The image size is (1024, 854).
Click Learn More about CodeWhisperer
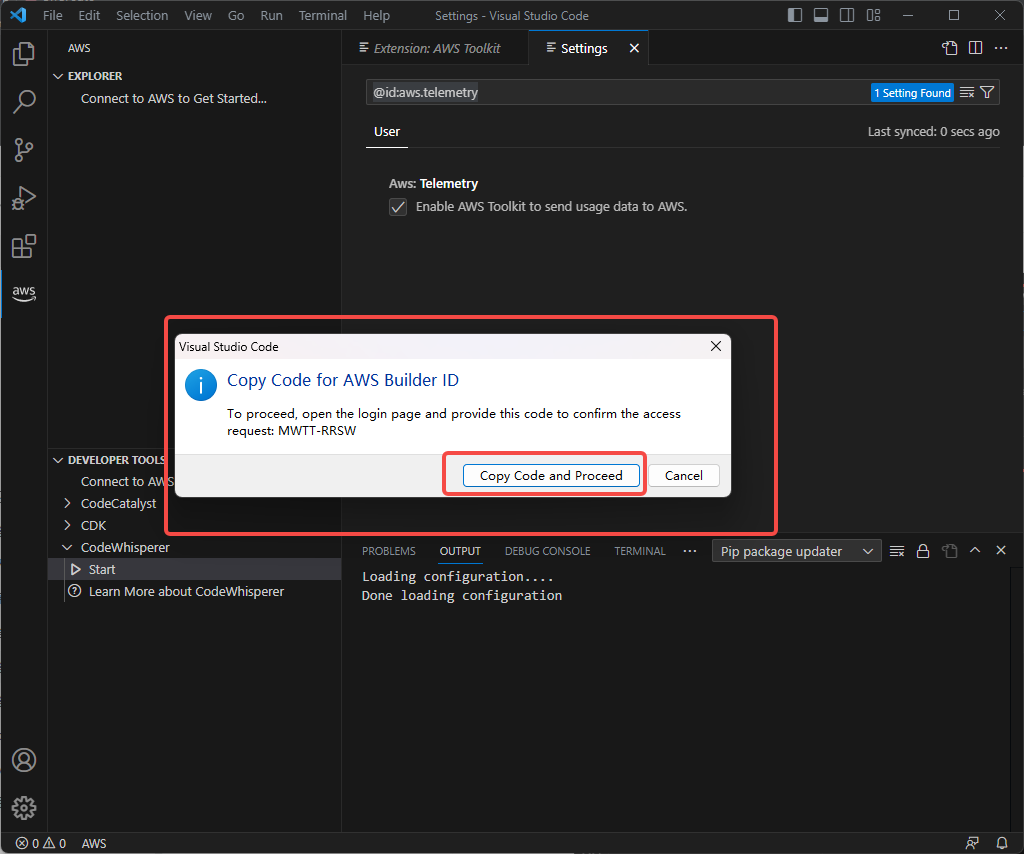point(186,592)
